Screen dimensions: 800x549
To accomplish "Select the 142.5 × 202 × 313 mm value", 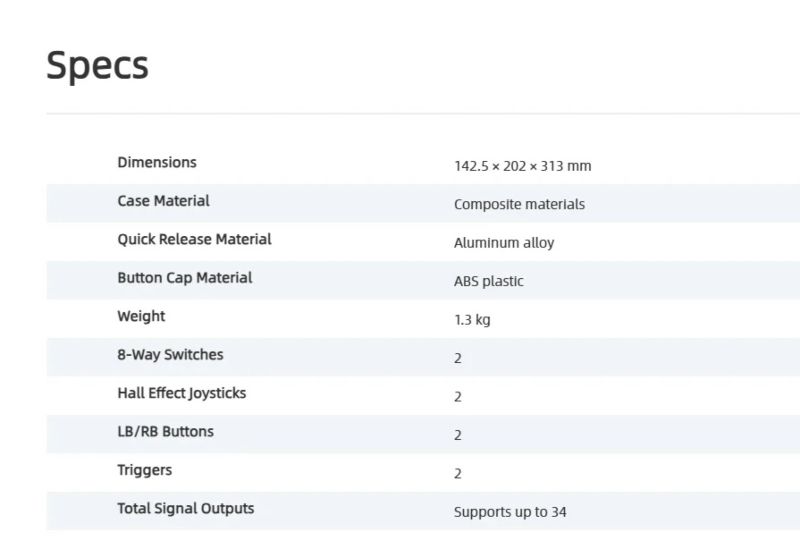I will pyautogui.click(x=522, y=166).
